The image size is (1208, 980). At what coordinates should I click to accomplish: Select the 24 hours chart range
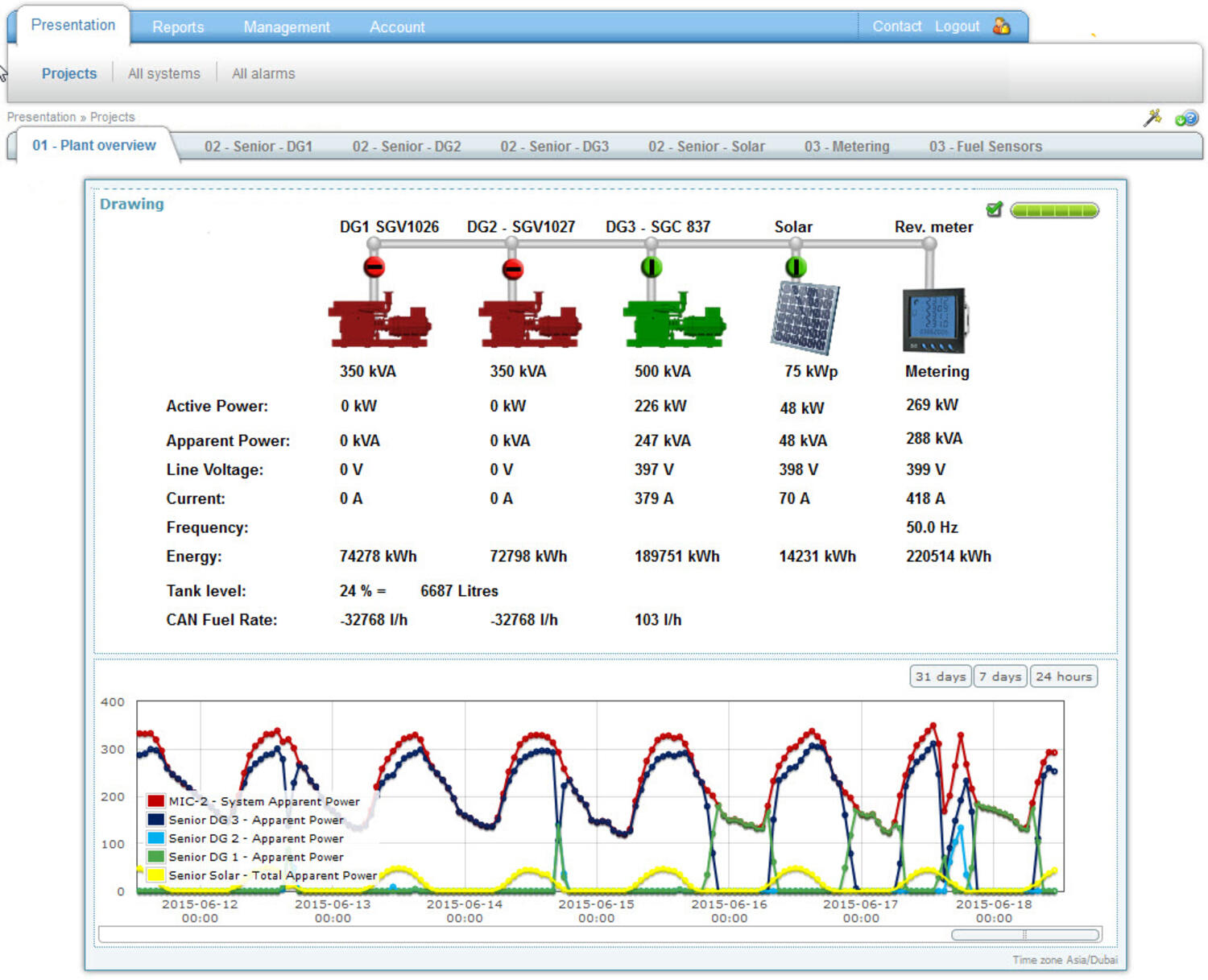1064,676
